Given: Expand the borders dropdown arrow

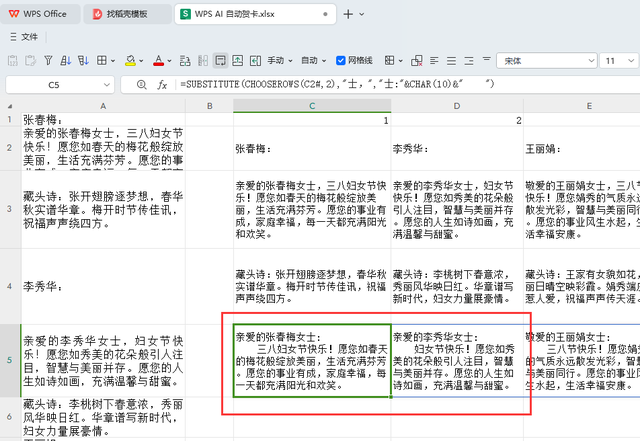Looking at the screenshot, I should point(113,61).
